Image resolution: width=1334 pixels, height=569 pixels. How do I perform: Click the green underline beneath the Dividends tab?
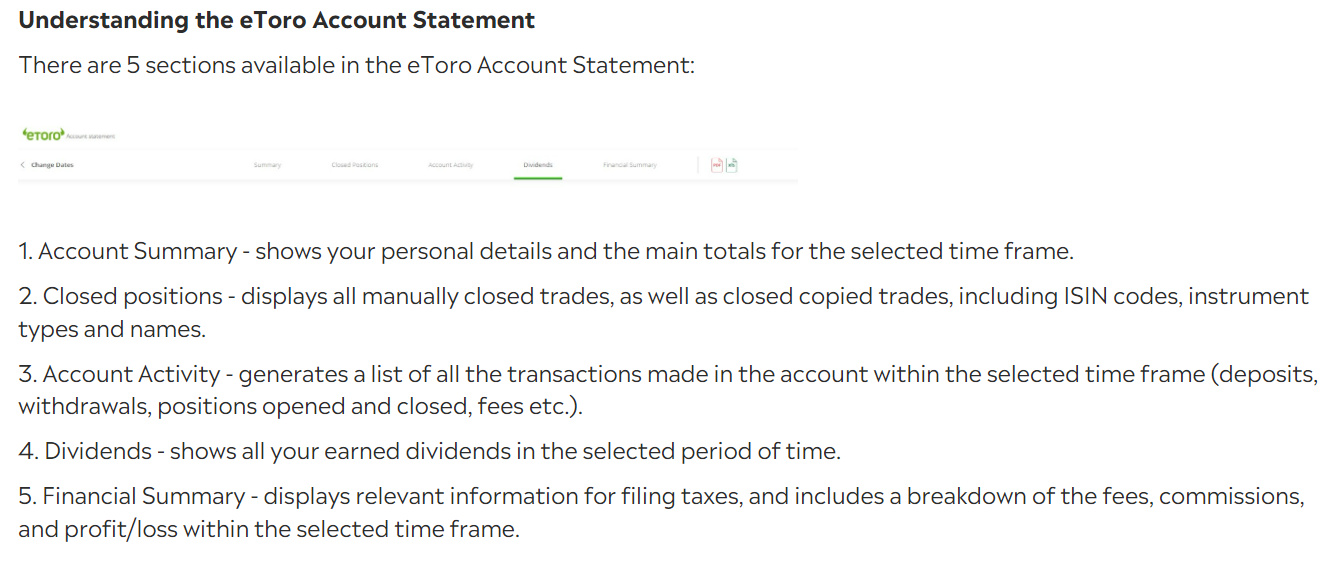point(538,178)
